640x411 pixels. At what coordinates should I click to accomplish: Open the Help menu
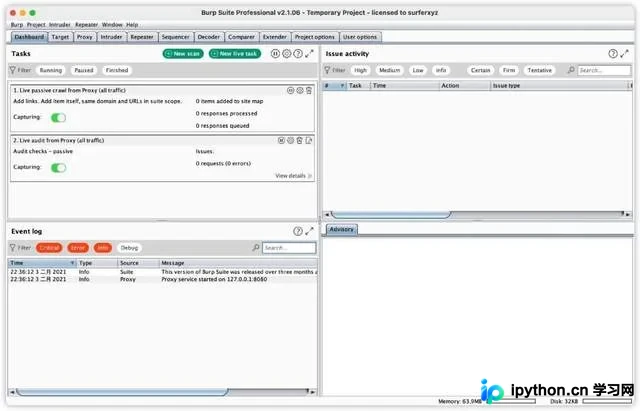[x=132, y=24]
